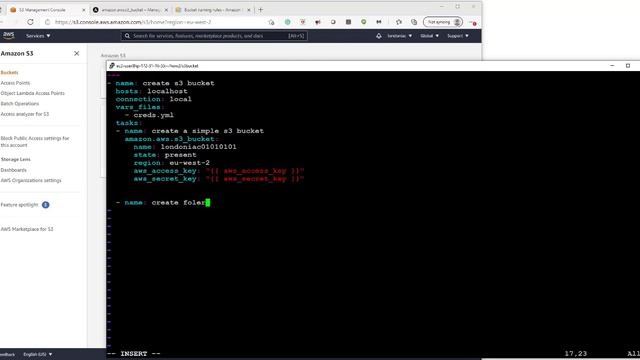
Task: Click the bucket name 'londoniac01010101'
Action: (198, 147)
